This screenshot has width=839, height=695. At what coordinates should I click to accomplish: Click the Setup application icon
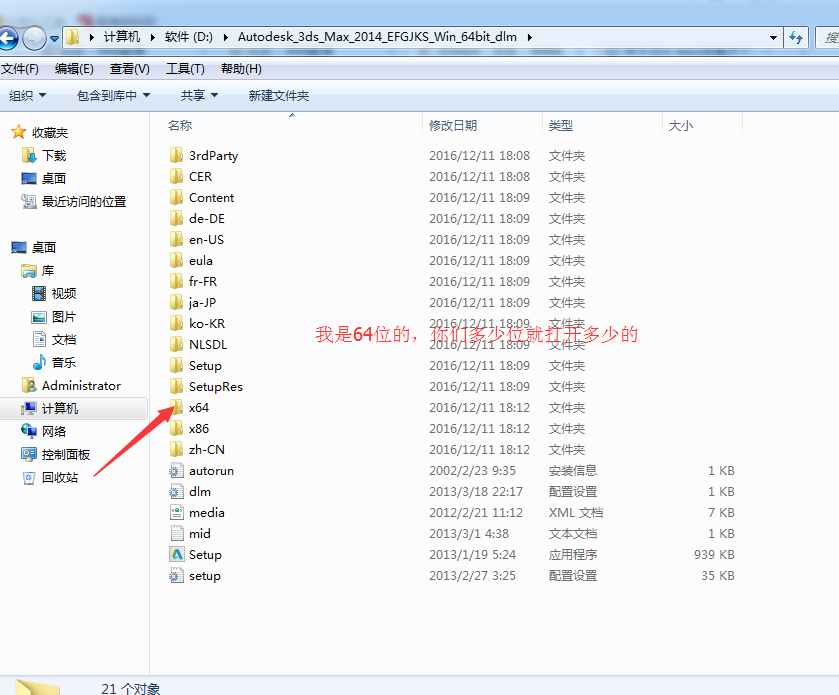point(177,555)
